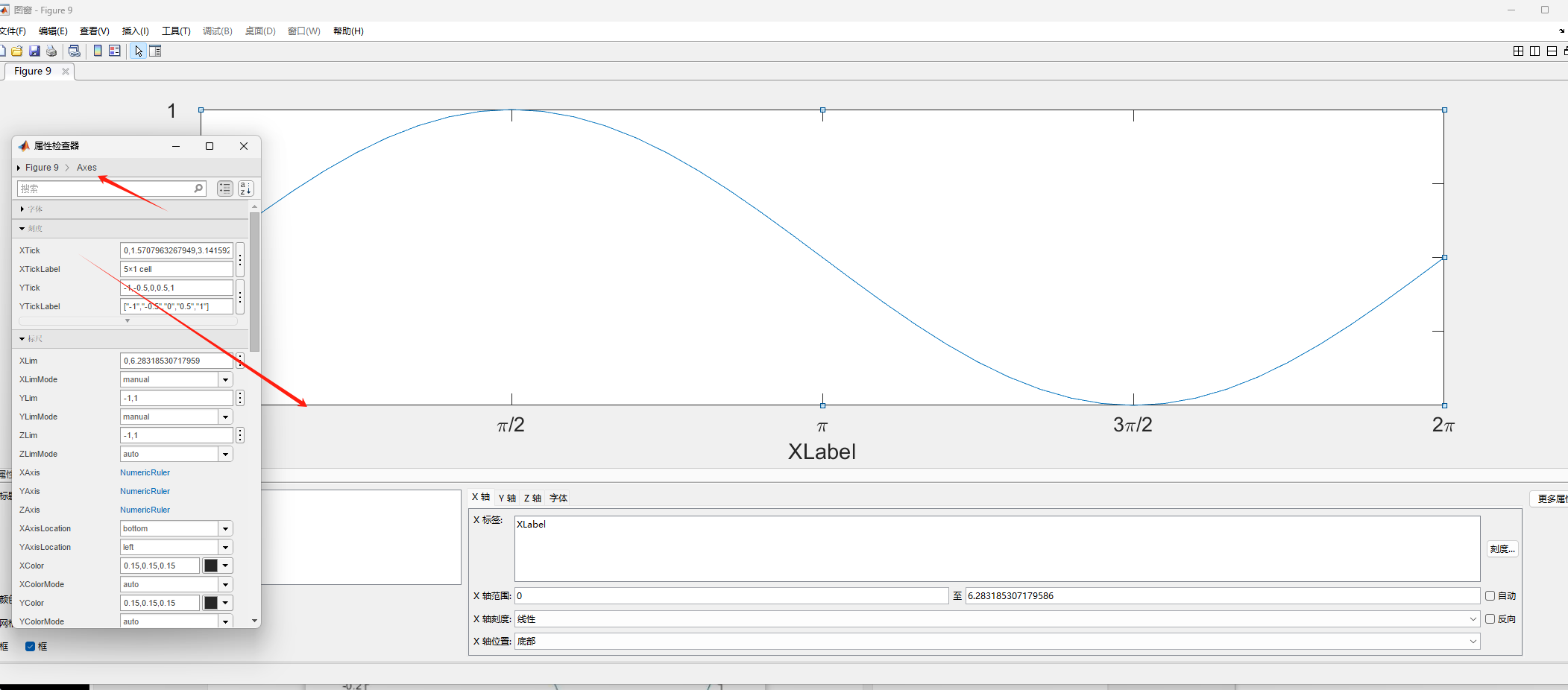Switch to the 字体 tab in the property editor
The height and width of the screenshot is (690, 1568).
pyautogui.click(x=558, y=498)
